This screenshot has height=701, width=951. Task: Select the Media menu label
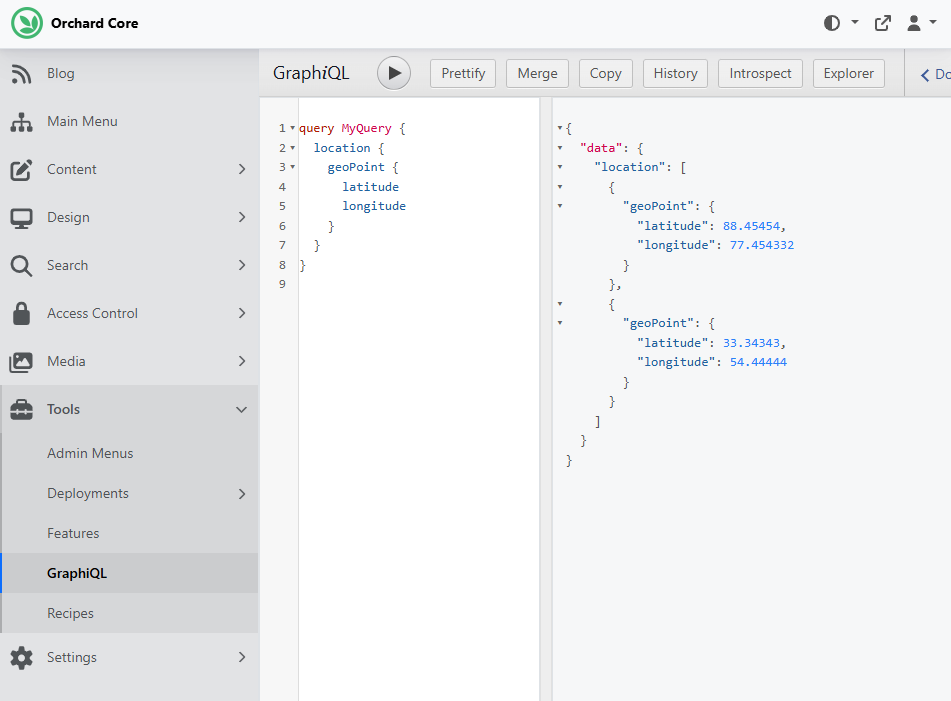[66, 361]
